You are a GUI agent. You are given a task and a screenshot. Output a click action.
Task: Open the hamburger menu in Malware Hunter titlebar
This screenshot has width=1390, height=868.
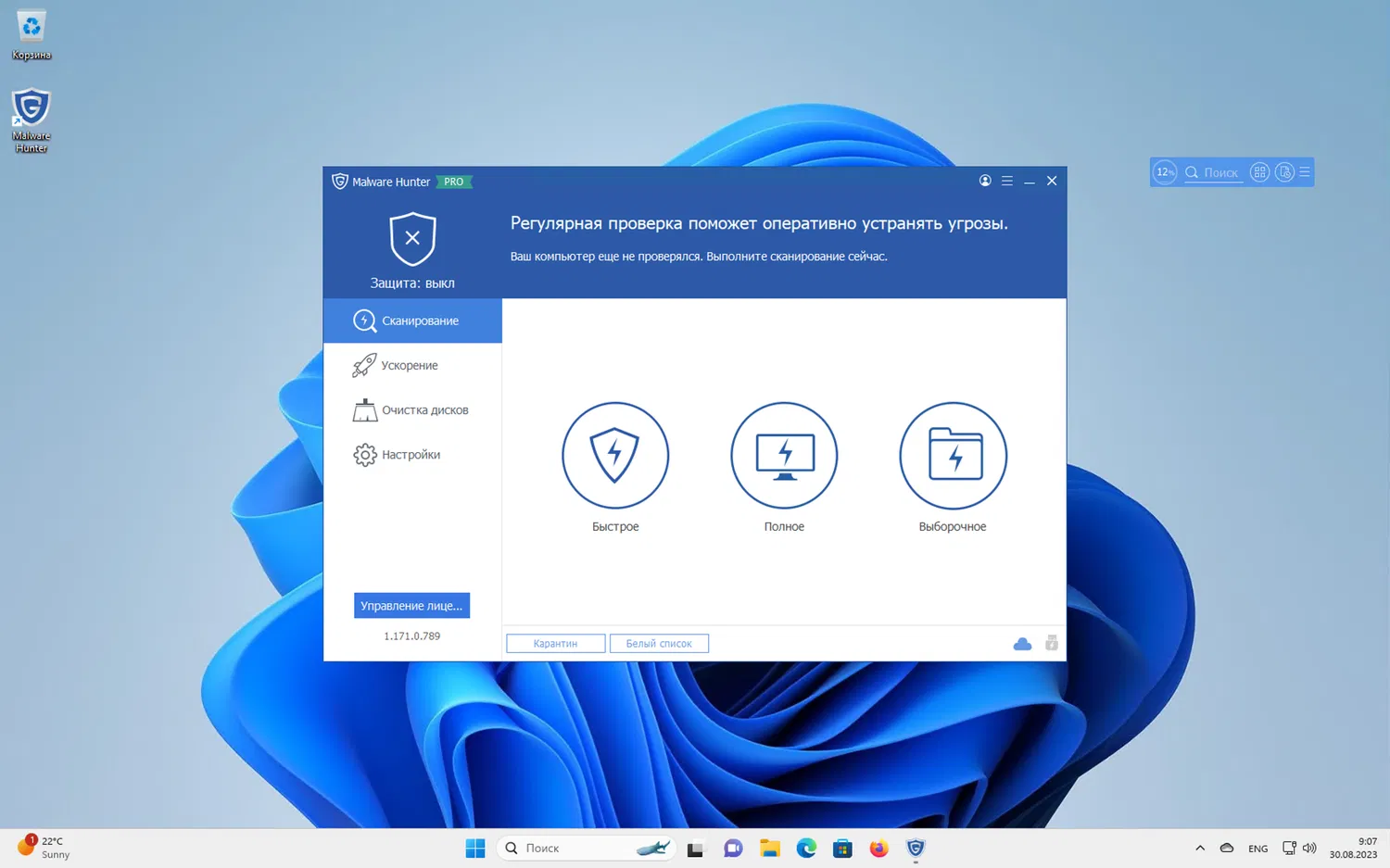point(1006,181)
